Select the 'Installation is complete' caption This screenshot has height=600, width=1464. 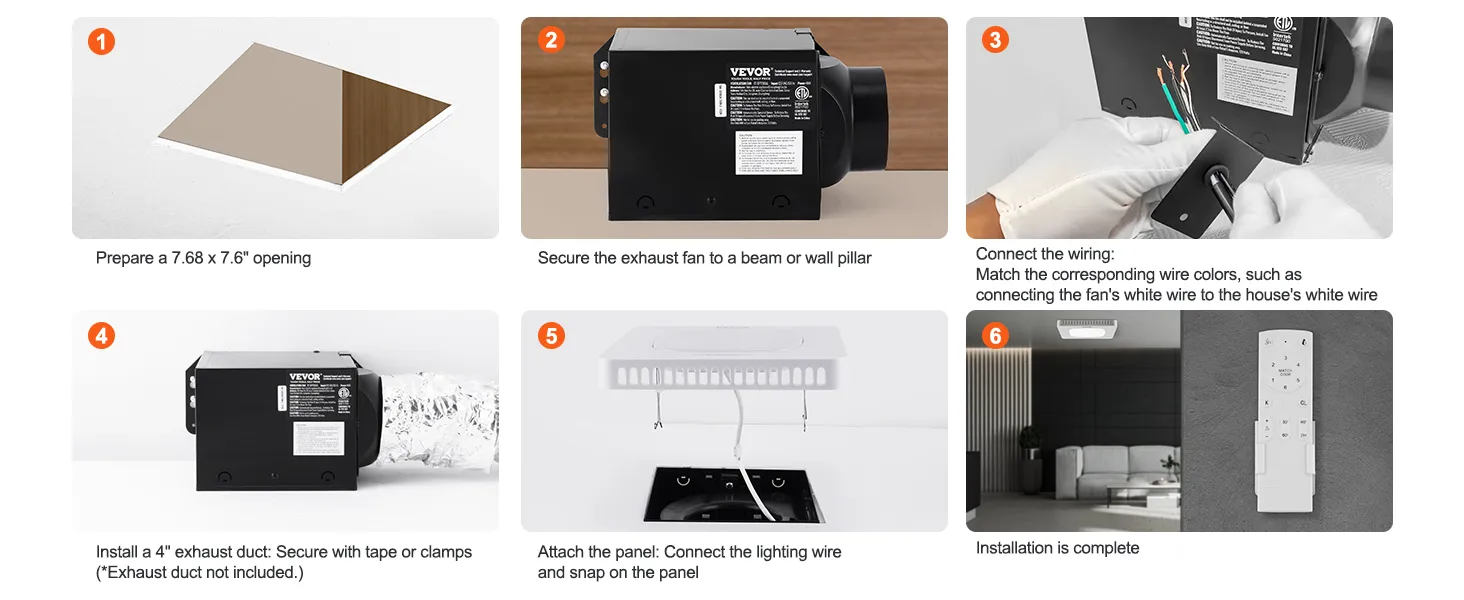(1058, 548)
